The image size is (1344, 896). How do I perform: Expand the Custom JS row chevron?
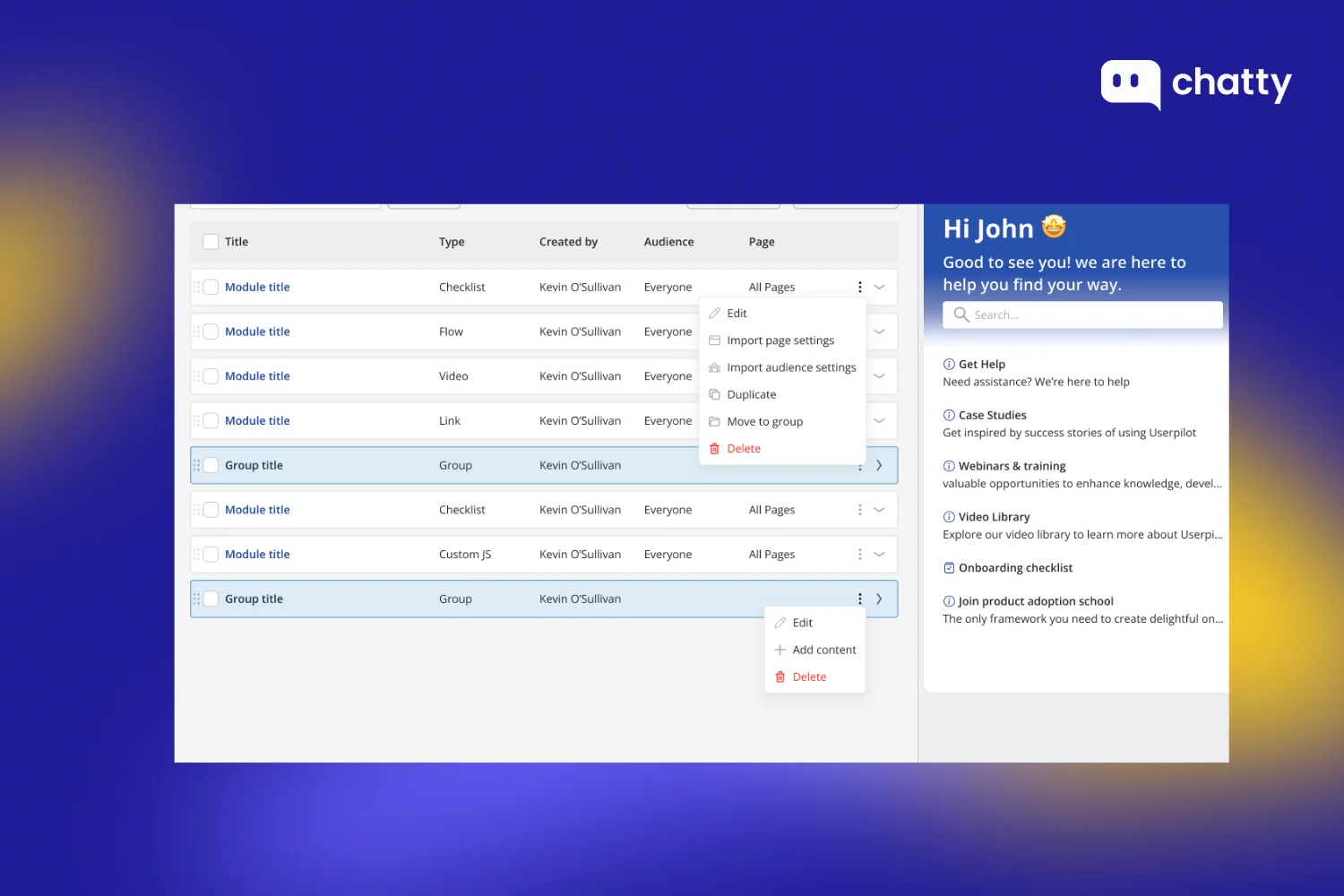point(879,555)
